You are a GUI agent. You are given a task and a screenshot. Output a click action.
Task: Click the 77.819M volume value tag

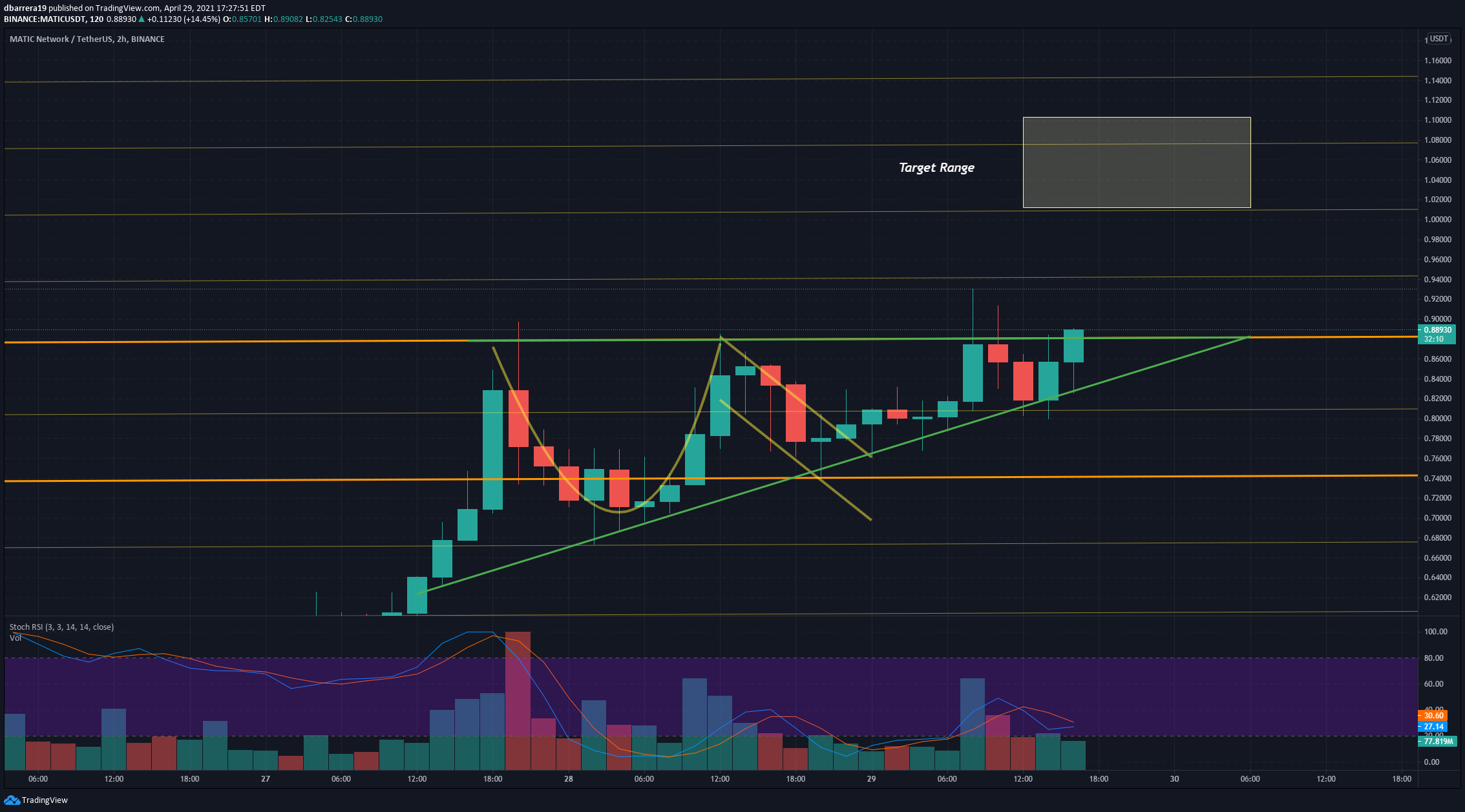click(x=1437, y=741)
